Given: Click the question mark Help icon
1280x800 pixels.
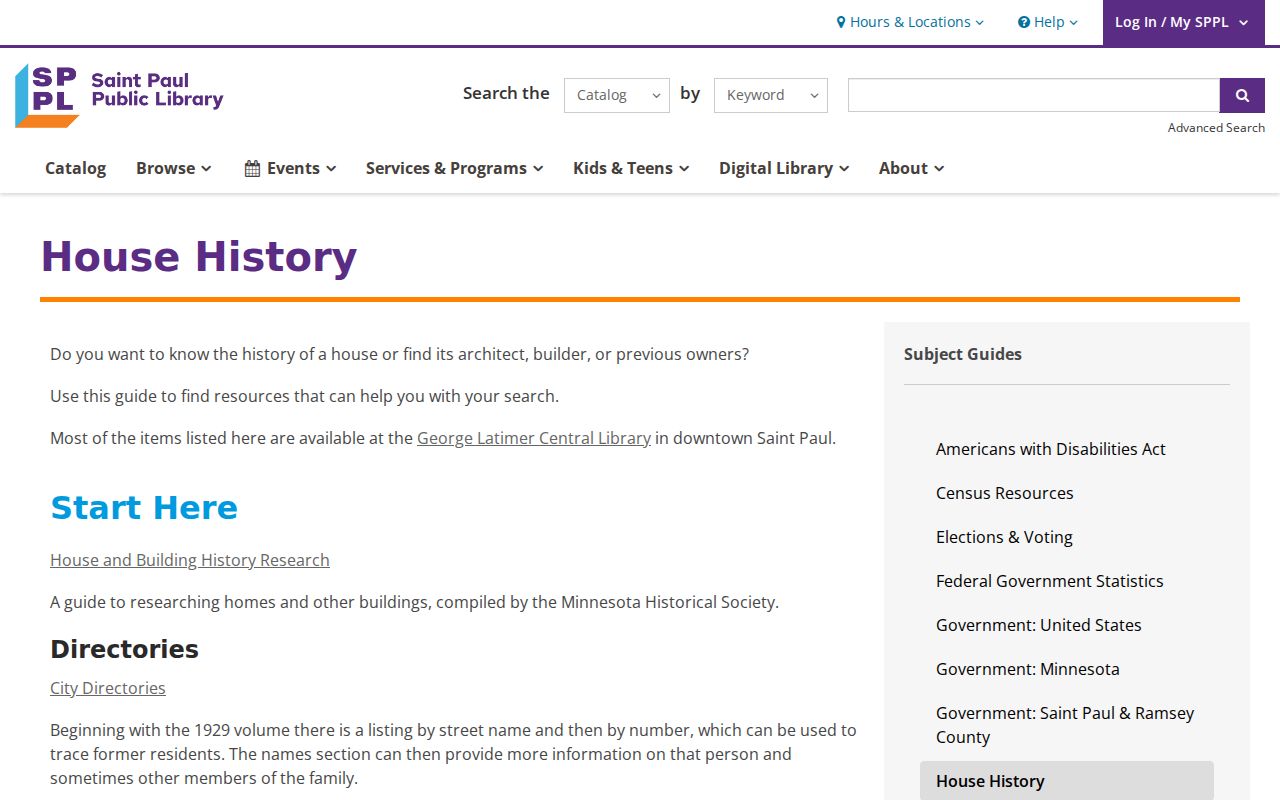Looking at the screenshot, I should pos(1024,22).
